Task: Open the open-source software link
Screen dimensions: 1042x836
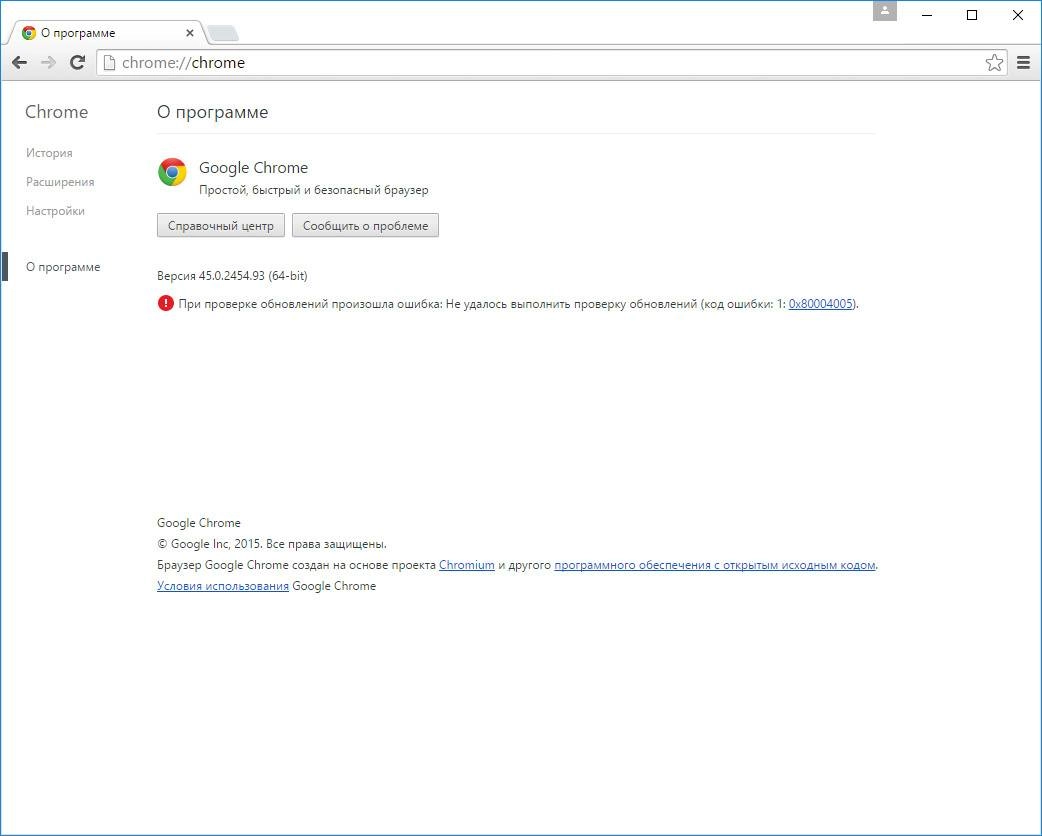Action: 714,565
